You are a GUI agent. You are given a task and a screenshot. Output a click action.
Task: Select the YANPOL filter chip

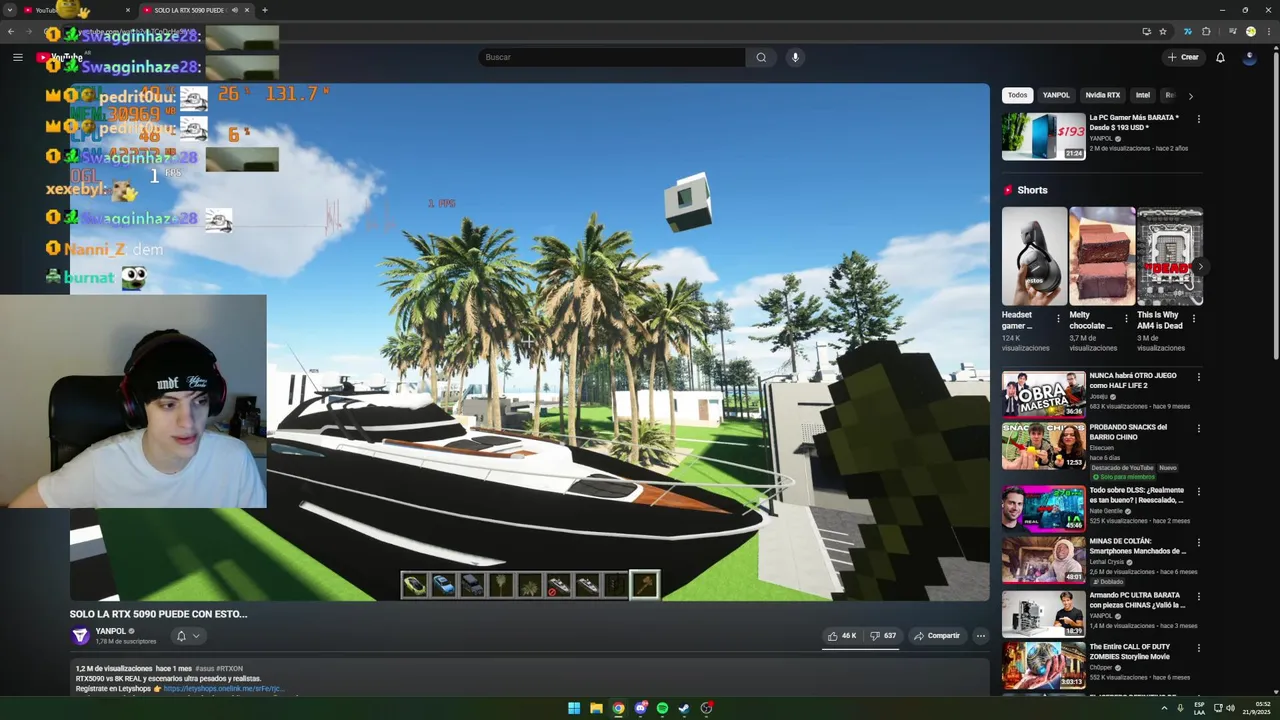point(1056,95)
